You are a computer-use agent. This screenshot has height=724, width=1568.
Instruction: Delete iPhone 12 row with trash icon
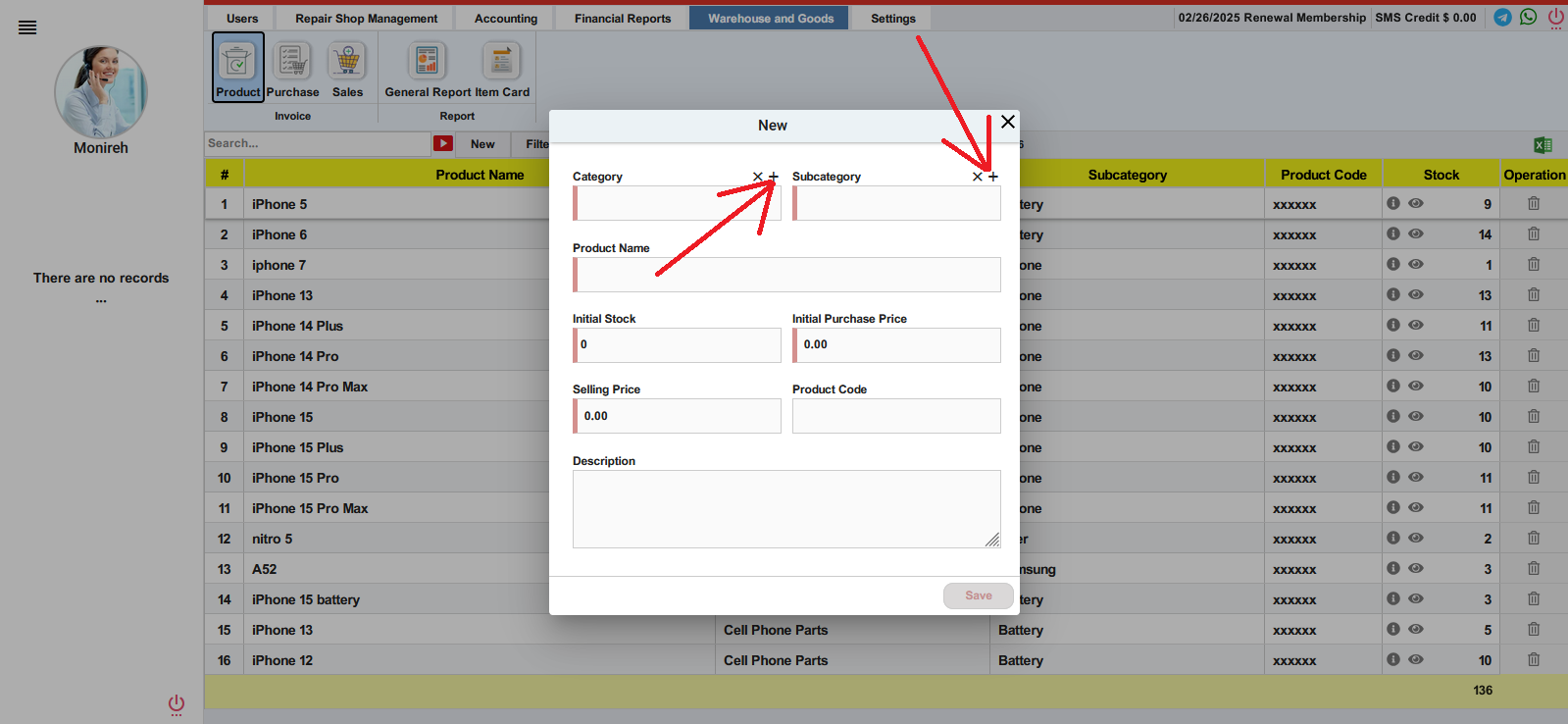(x=1534, y=660)
